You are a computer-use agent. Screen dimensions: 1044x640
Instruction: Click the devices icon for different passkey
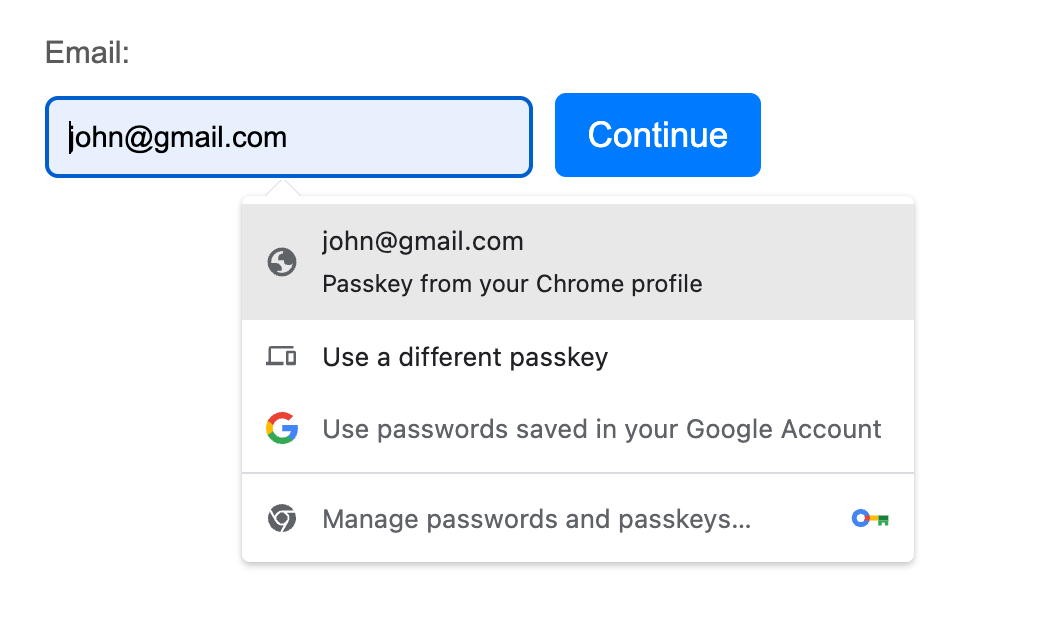[x=281, y=356]
